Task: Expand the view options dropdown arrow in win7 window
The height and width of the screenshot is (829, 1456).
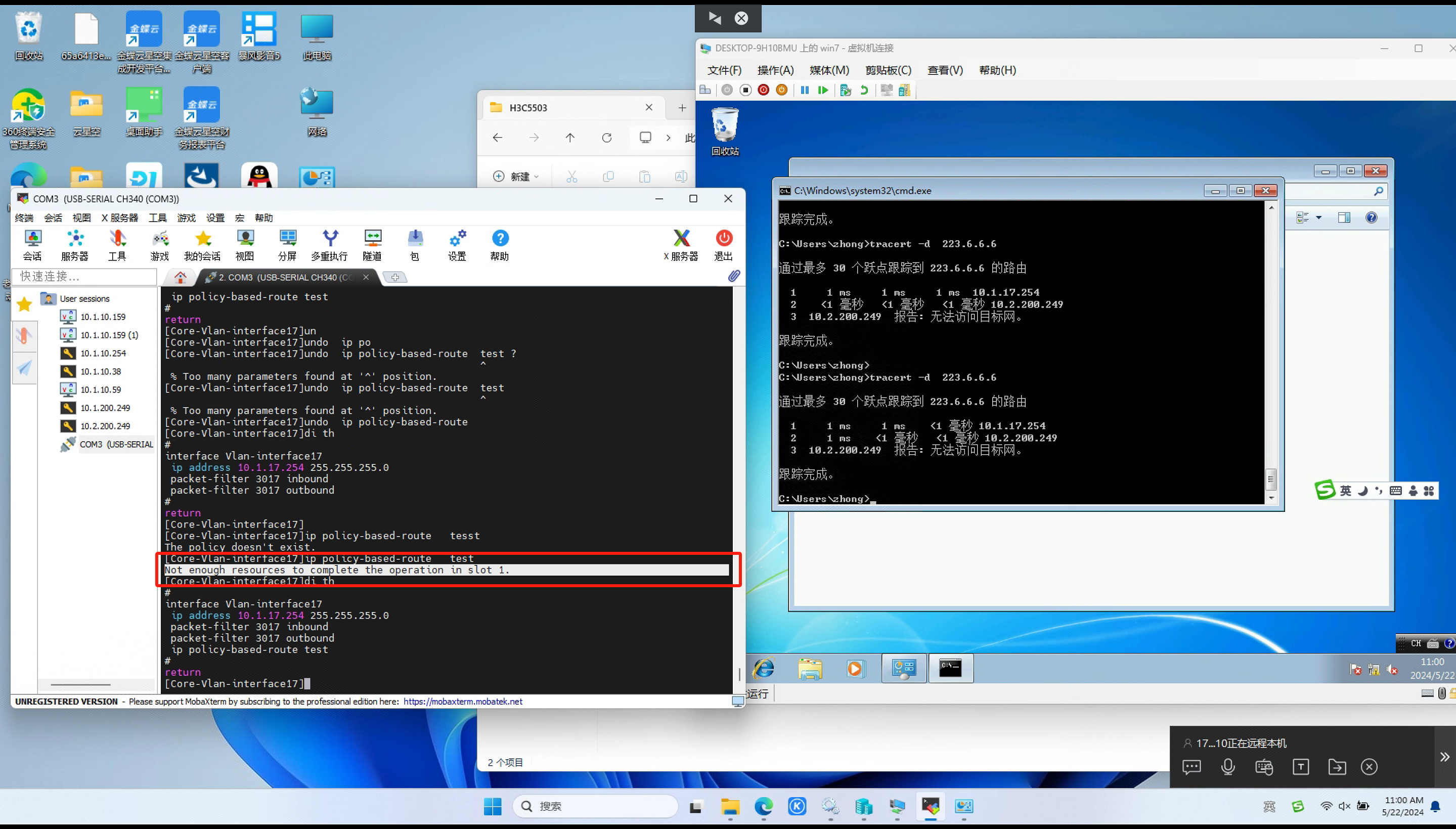Action: [1319, 217]
